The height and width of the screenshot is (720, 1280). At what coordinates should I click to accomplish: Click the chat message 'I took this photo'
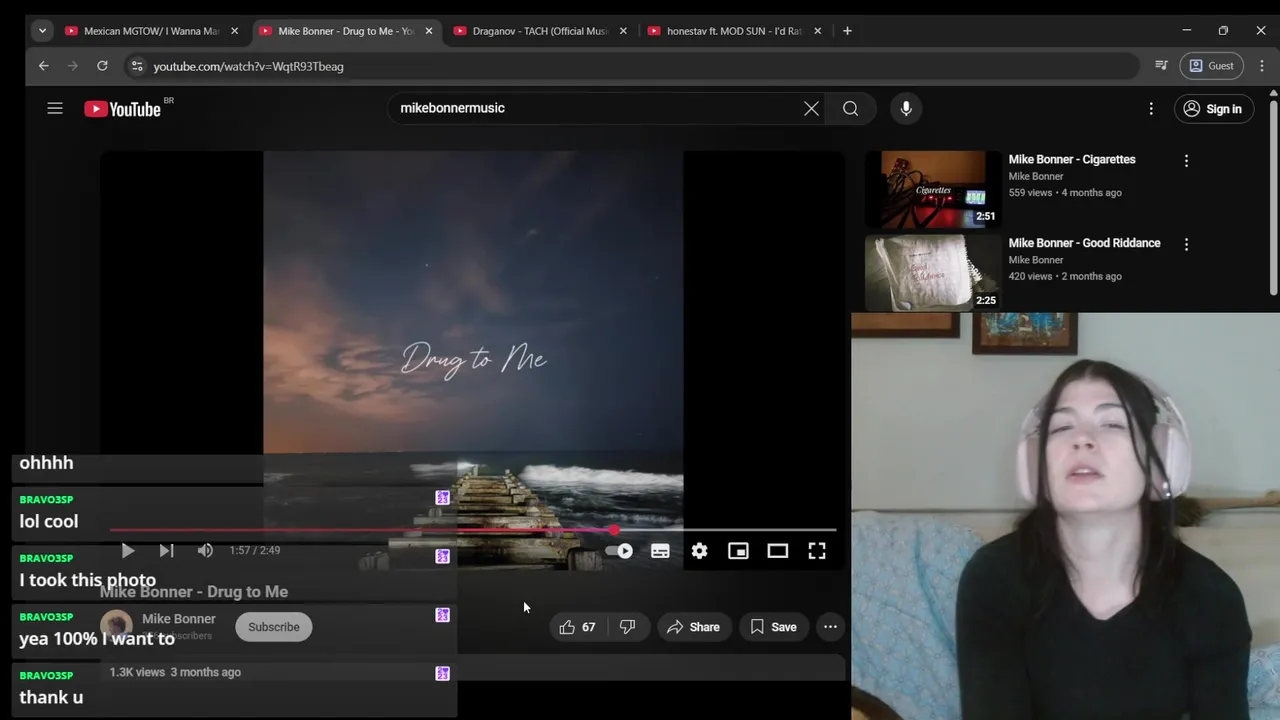point(88,580)
